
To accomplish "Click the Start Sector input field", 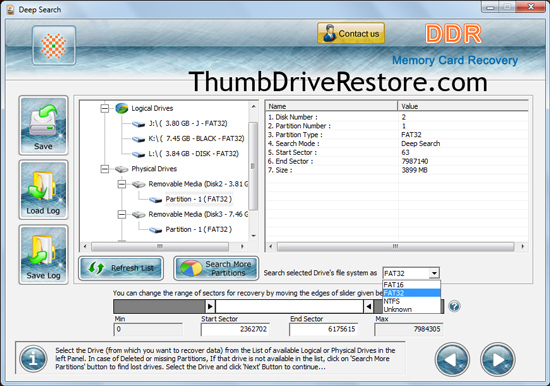I will click(235, 329).
